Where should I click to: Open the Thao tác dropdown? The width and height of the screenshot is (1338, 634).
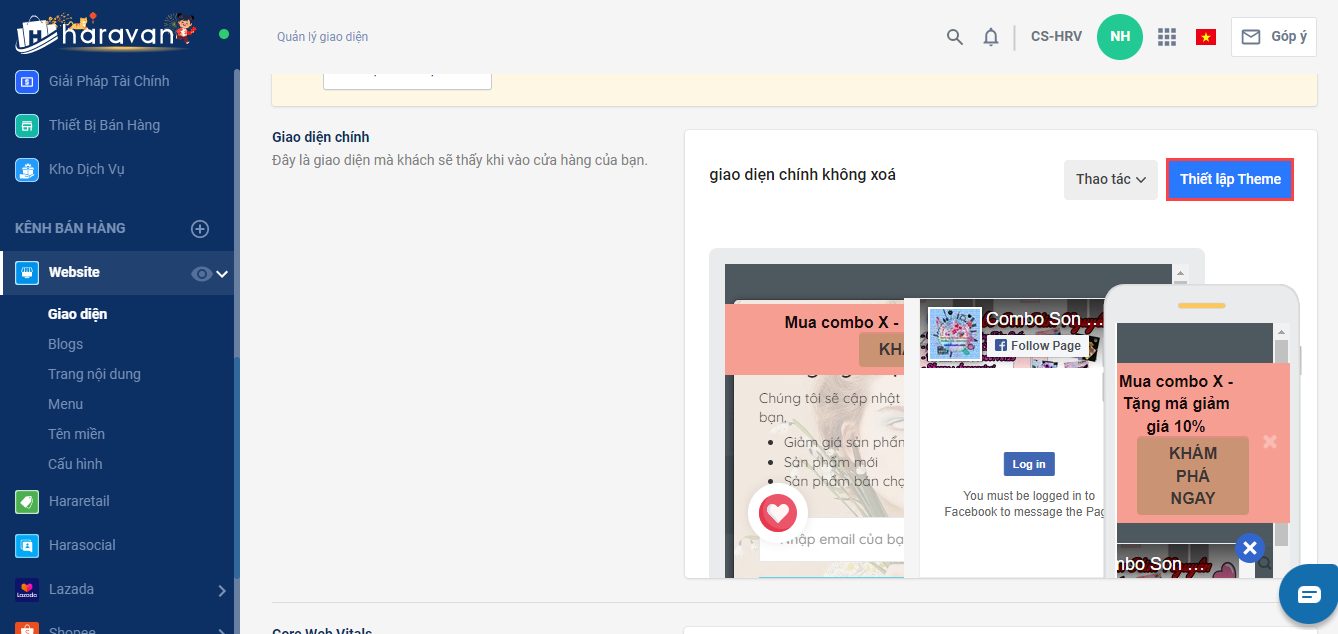(1110, 179)
